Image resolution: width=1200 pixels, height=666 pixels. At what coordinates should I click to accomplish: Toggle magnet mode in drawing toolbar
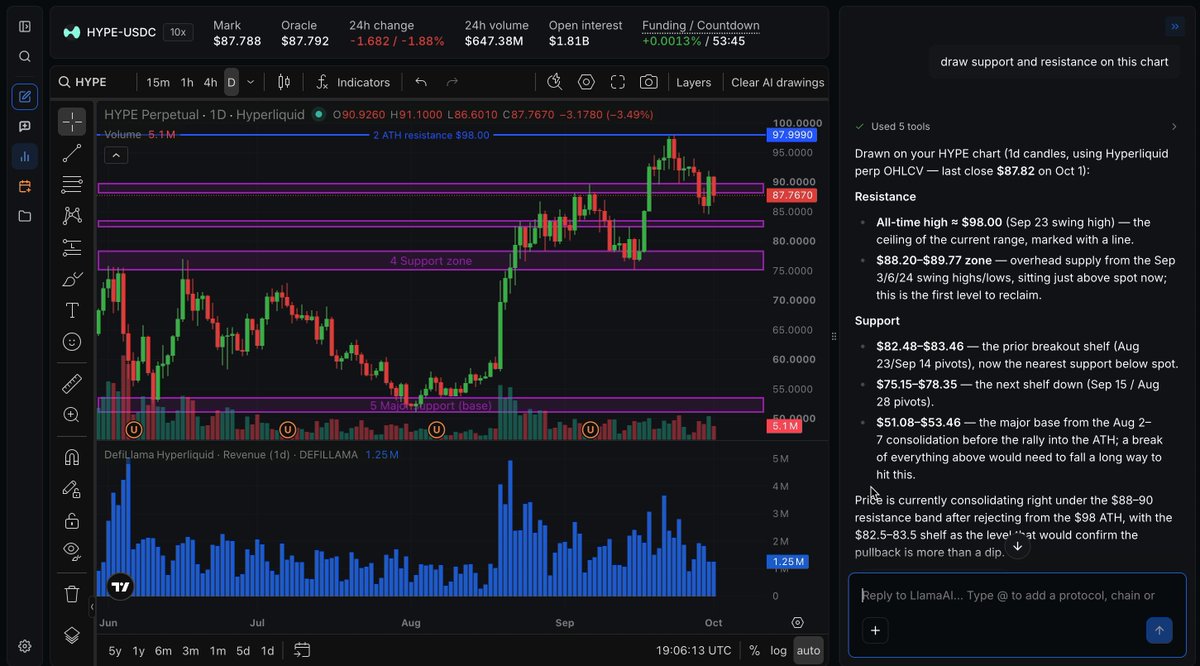click(x=72, y=457)
